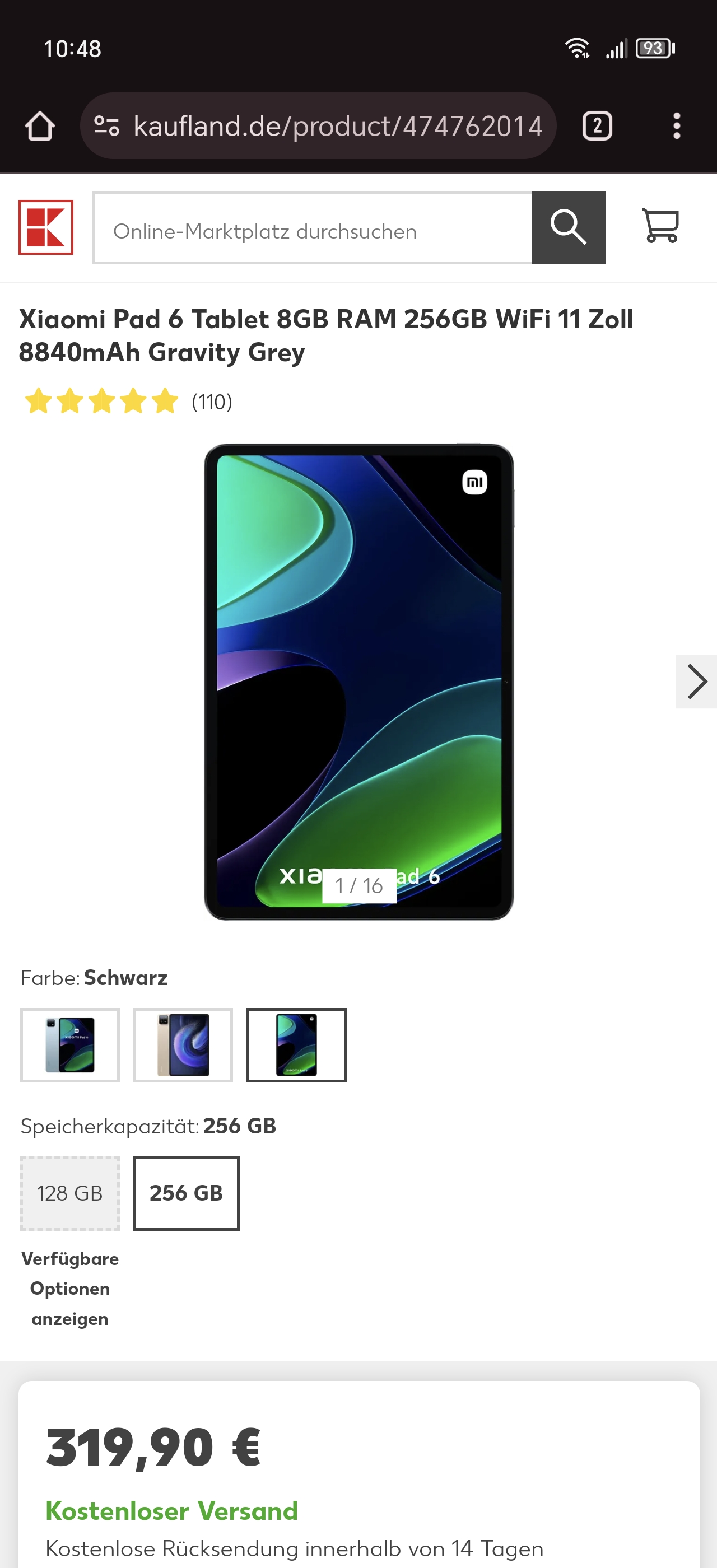The width and height of the screenshot is (717, 1568).
Task: Tap the 1 / 16 image counter
Action: click(x=359, y=886)
